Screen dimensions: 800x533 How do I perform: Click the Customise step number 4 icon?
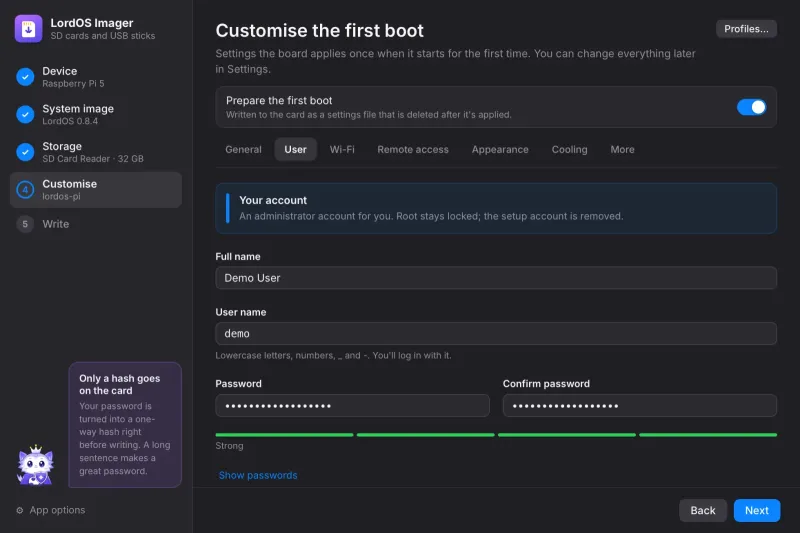pyautogui.click(x=25, y=190)
